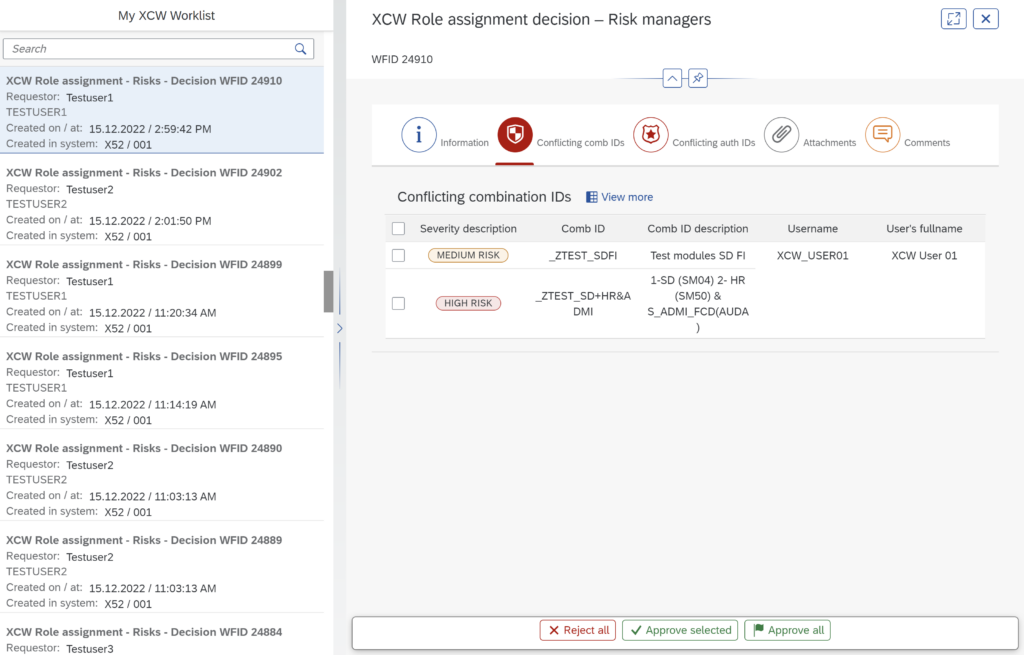Select the Conflicting comb IDs shield icon
Image resolution: width=1024 pixels, height=655 pixels.
pos(515,135)
